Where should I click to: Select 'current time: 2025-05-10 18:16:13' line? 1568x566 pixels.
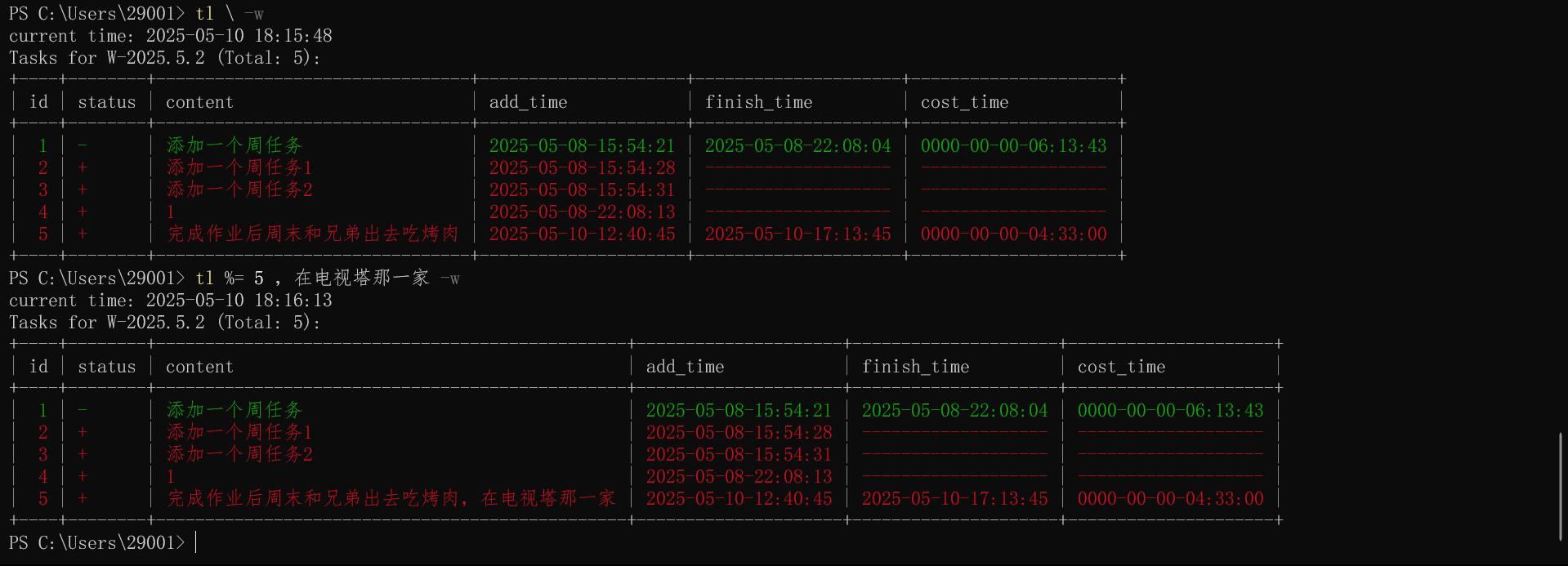click(x=171, y=301)
